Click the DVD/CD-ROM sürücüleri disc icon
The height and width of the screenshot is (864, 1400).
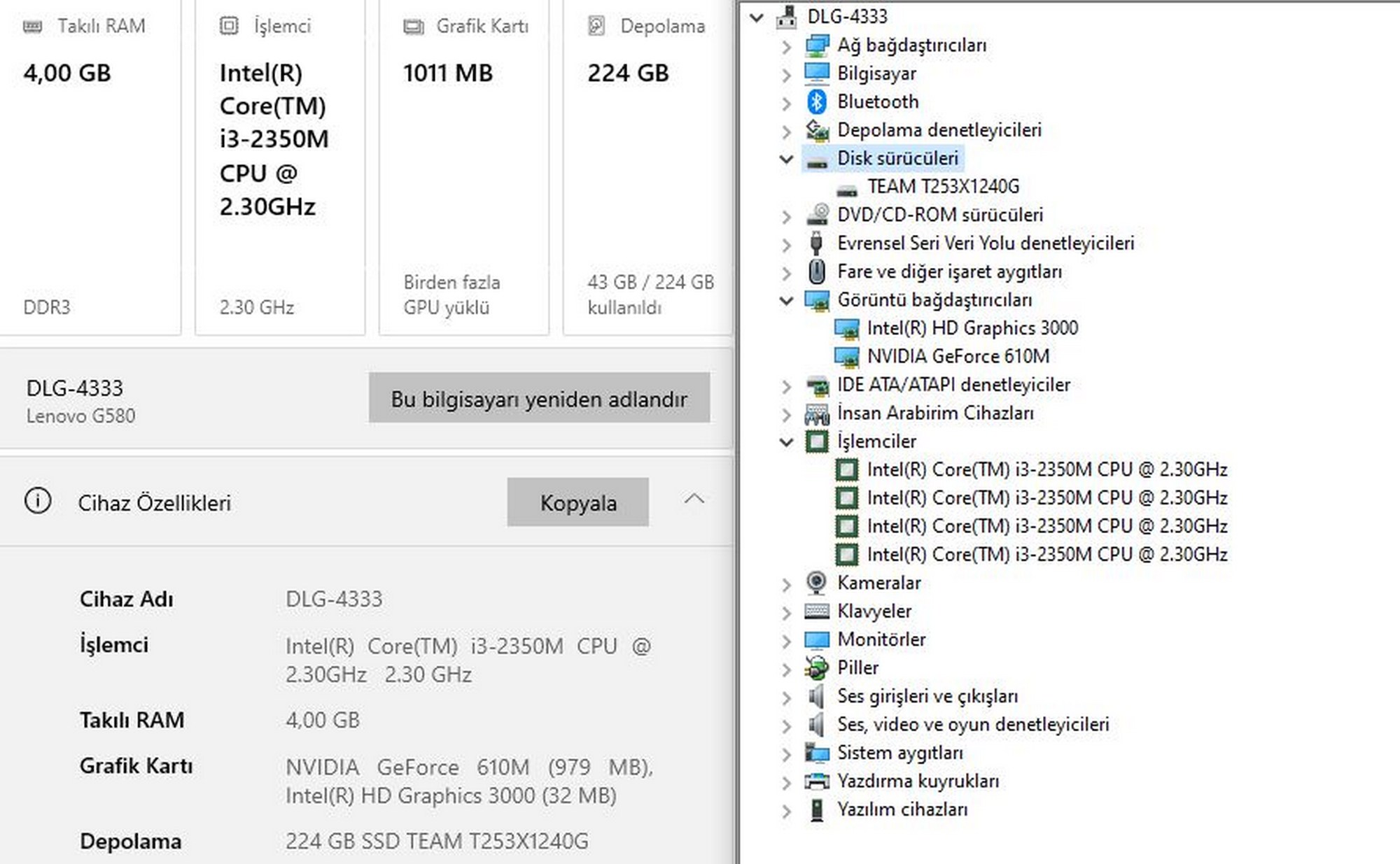(816, 215)
